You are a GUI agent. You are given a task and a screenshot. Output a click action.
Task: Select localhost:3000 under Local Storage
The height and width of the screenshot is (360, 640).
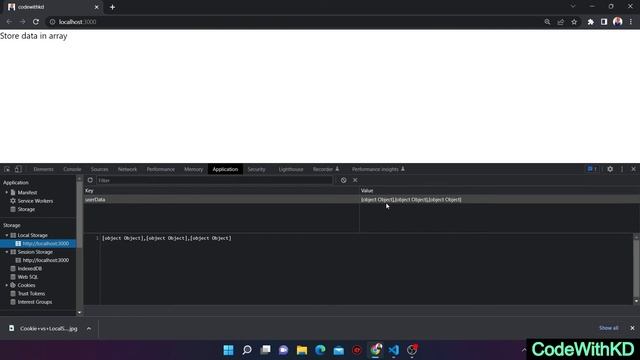45,243
